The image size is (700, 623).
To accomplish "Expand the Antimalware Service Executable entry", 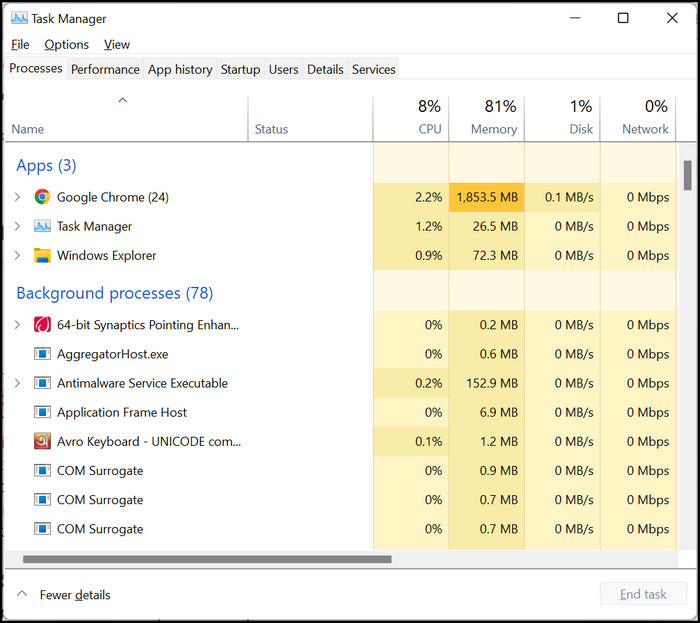I will point(17,383).
